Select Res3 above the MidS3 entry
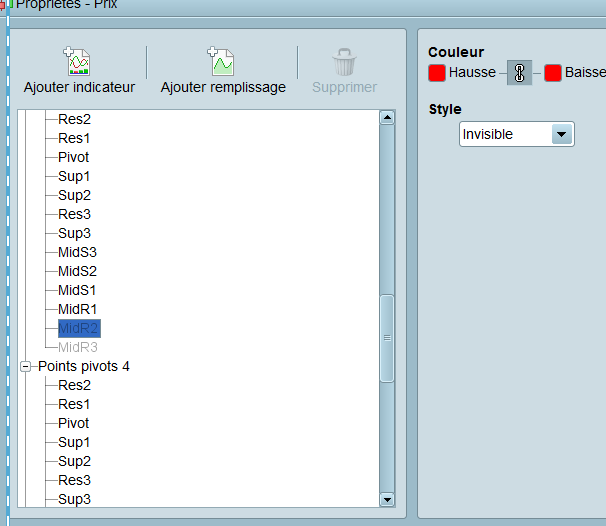 coord(74,214)
